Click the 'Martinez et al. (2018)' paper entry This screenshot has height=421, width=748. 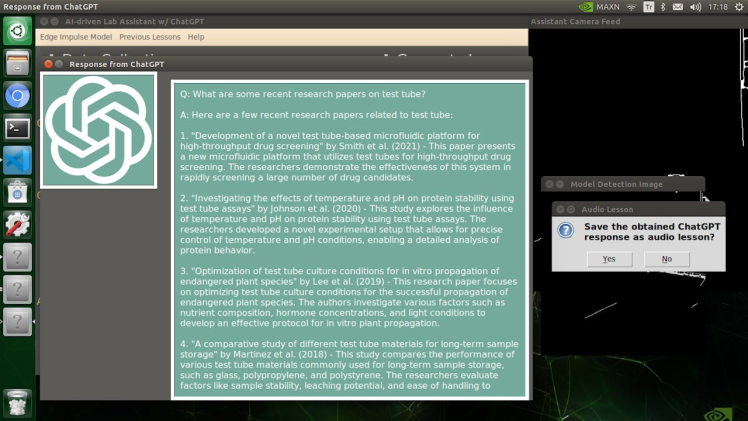coord(349,365)
